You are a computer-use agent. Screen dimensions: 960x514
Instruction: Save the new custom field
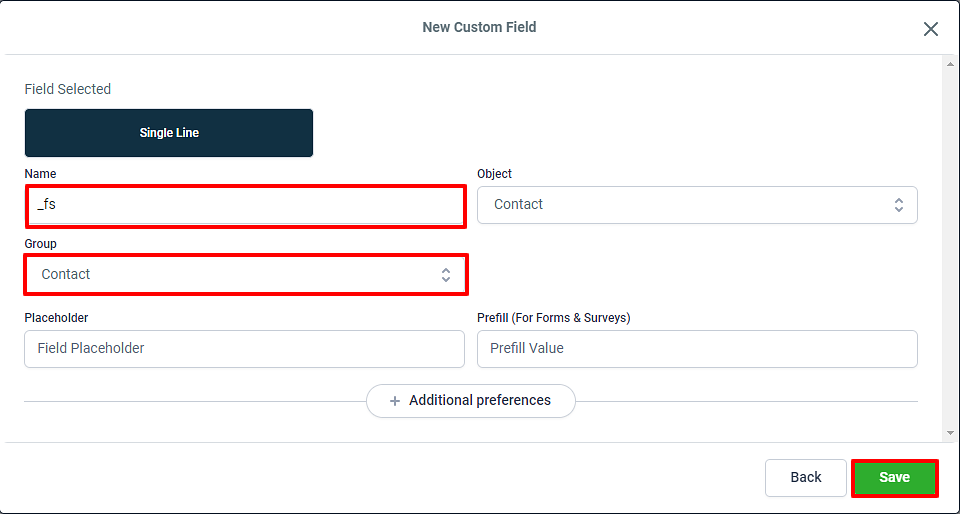point(894,478)
